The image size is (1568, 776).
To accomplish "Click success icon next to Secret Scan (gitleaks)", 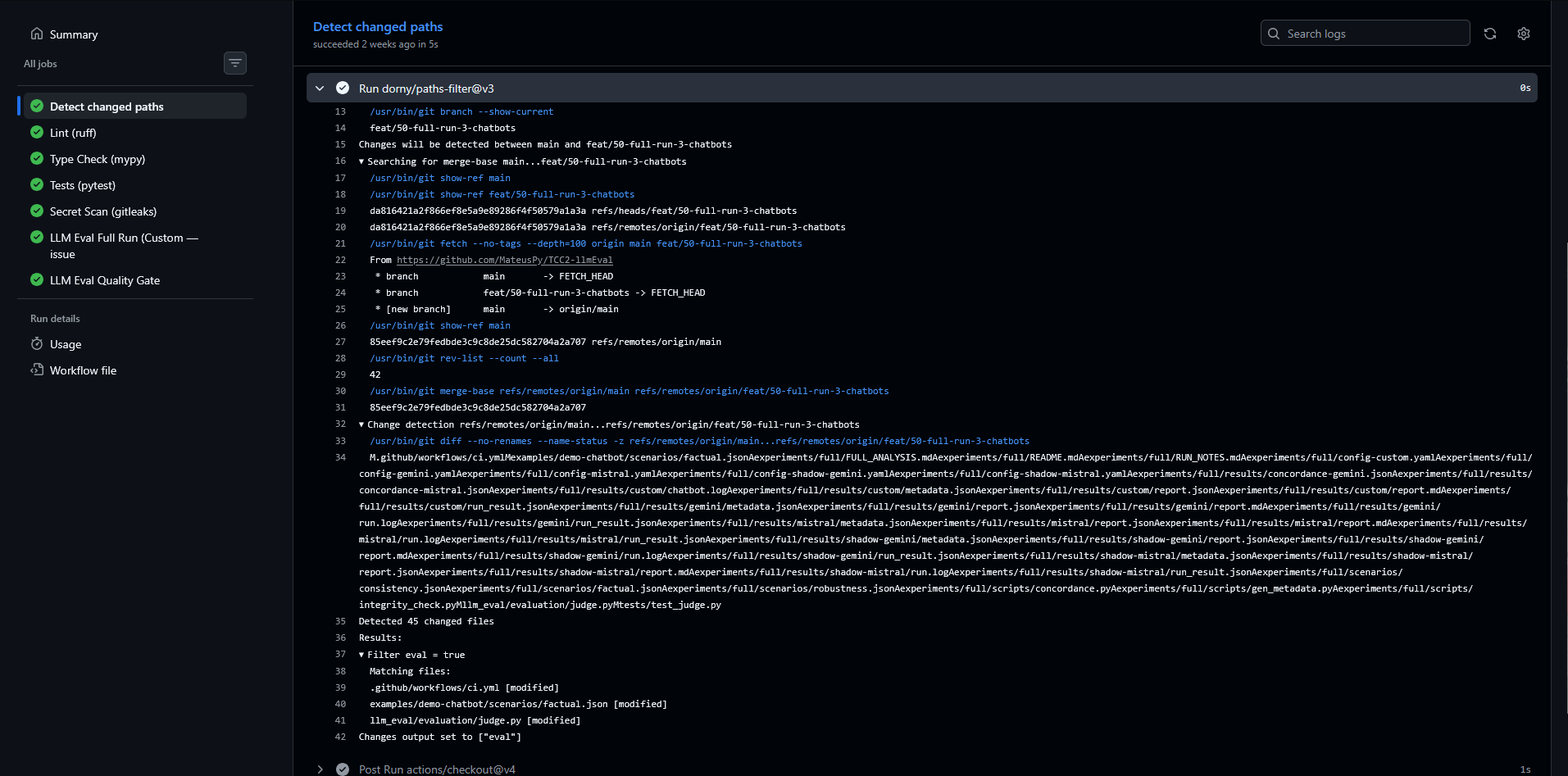I will pyautogui.click(x=37, y=211).
